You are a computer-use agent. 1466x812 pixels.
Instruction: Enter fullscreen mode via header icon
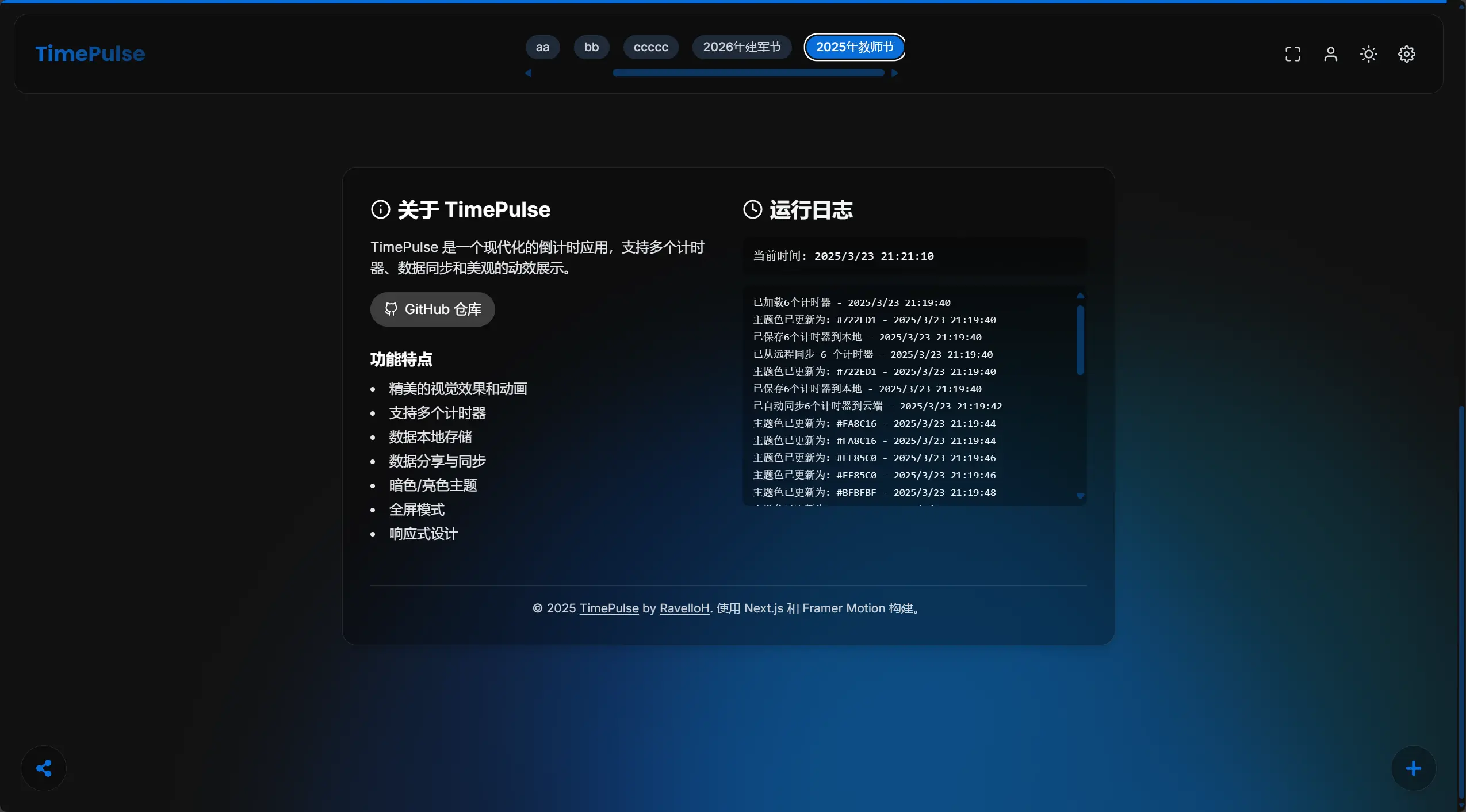click(x=1292, y=54)
